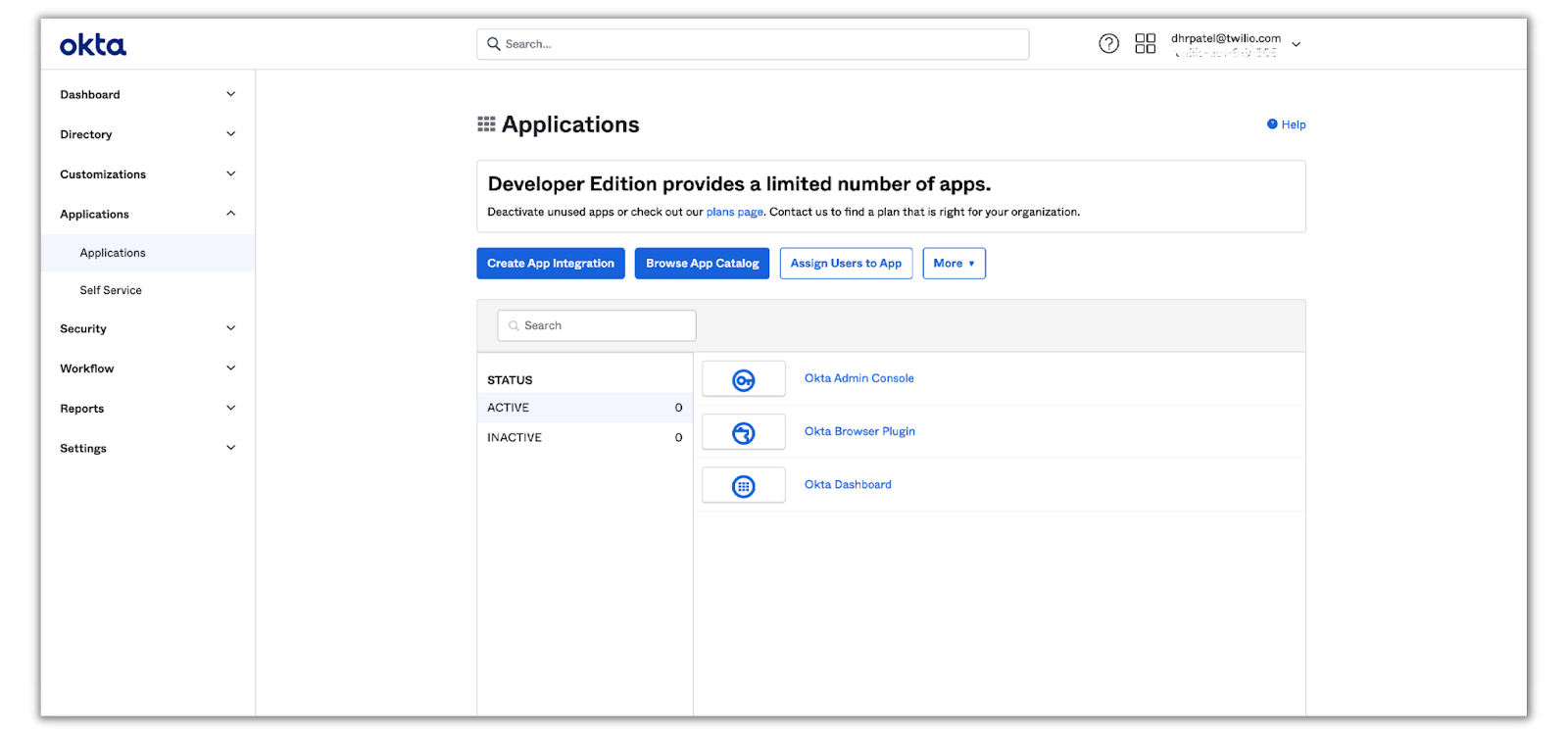
Task: Click the STATUS filter heading
Action: (x=510, y=380)
